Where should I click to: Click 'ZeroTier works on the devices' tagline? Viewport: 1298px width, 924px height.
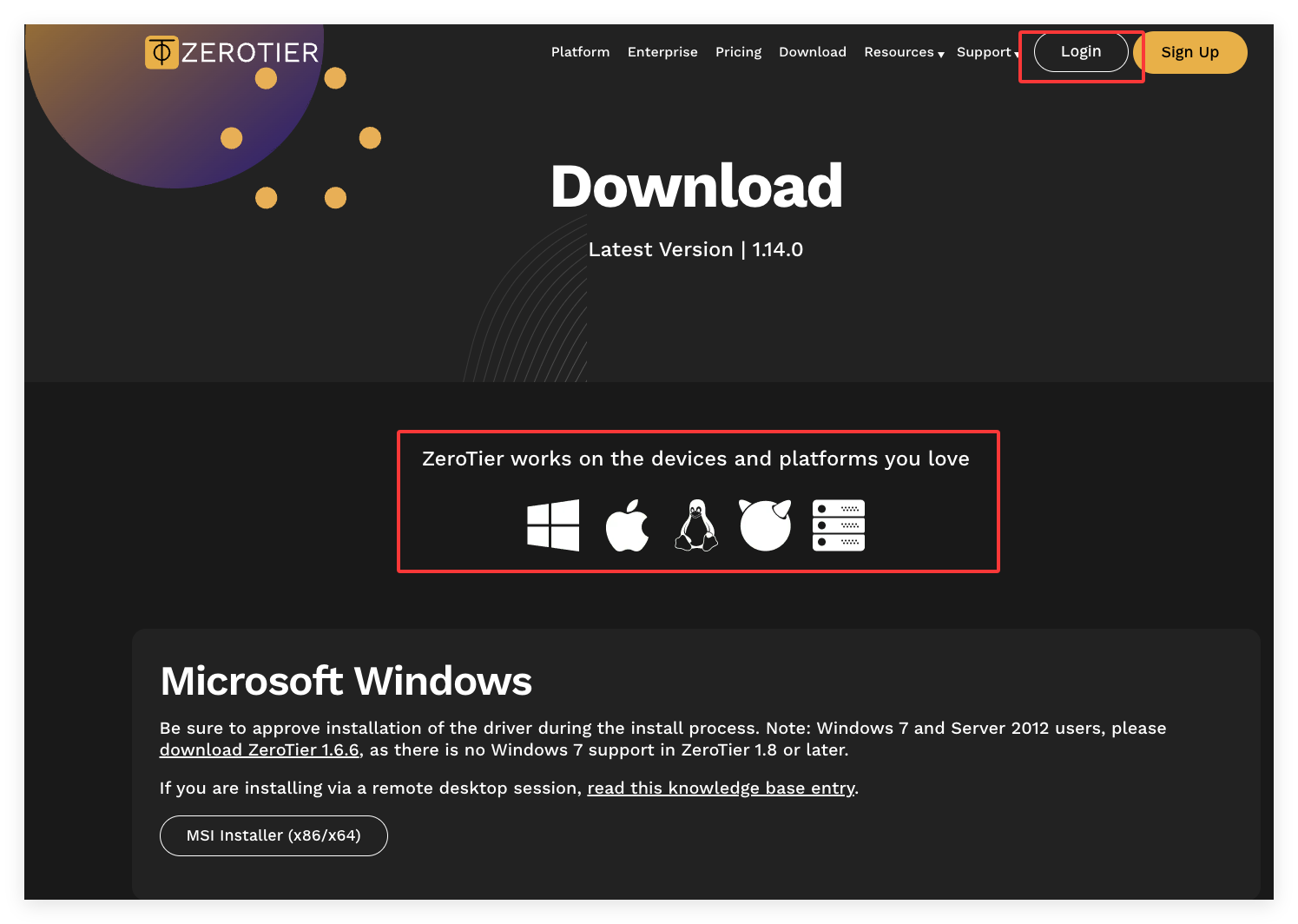[x=695, y=459]
